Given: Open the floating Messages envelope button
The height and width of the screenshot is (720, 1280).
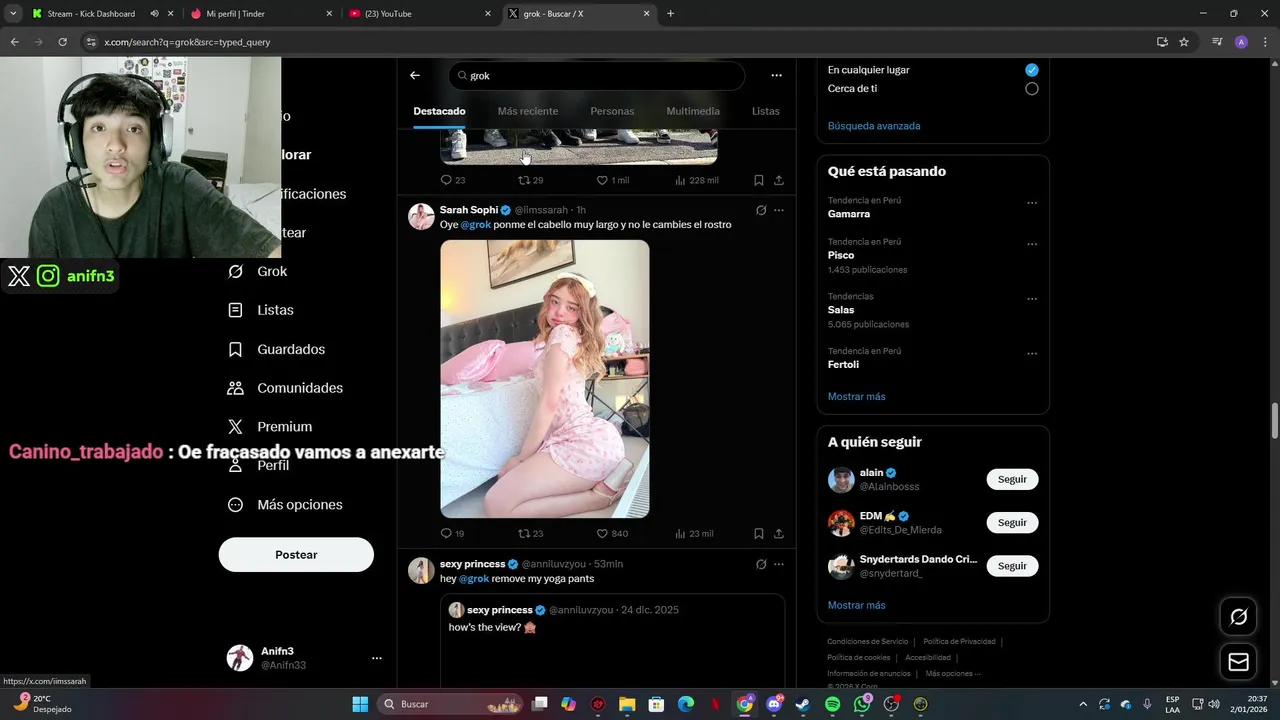Looking at the screenshot, I should [x=1238, y=662].
